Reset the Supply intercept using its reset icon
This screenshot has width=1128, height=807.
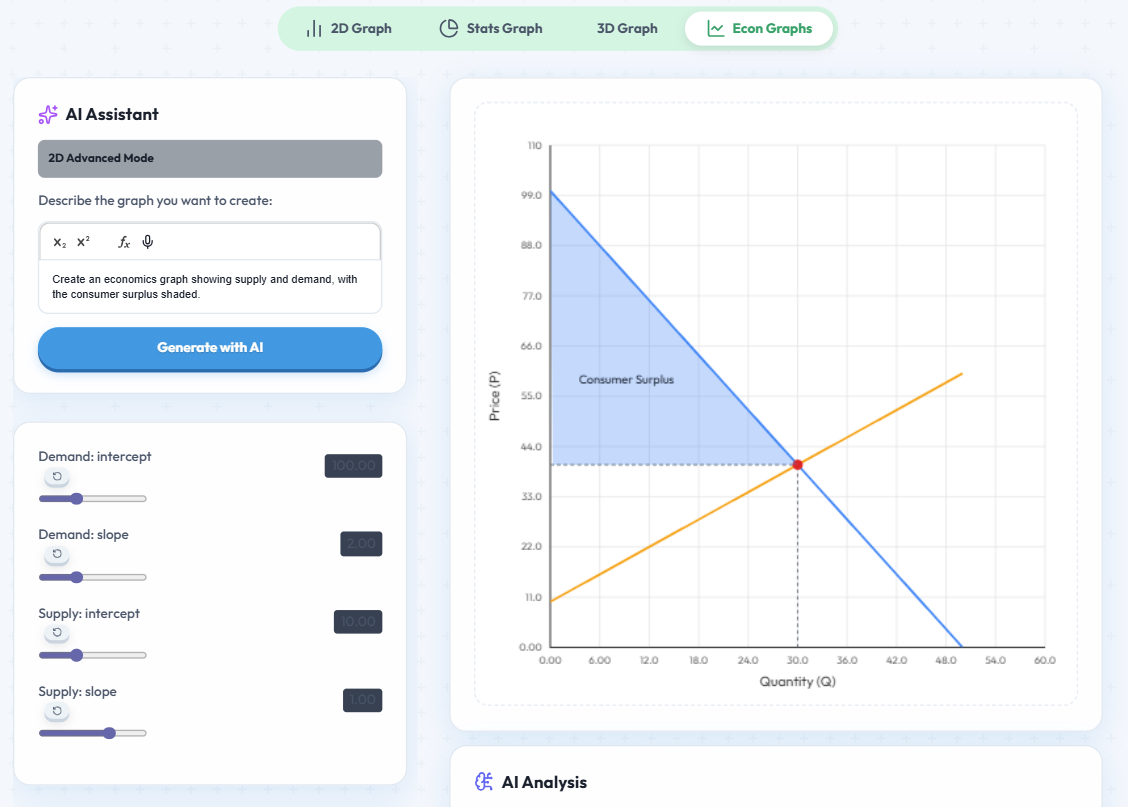pos(57,633)
